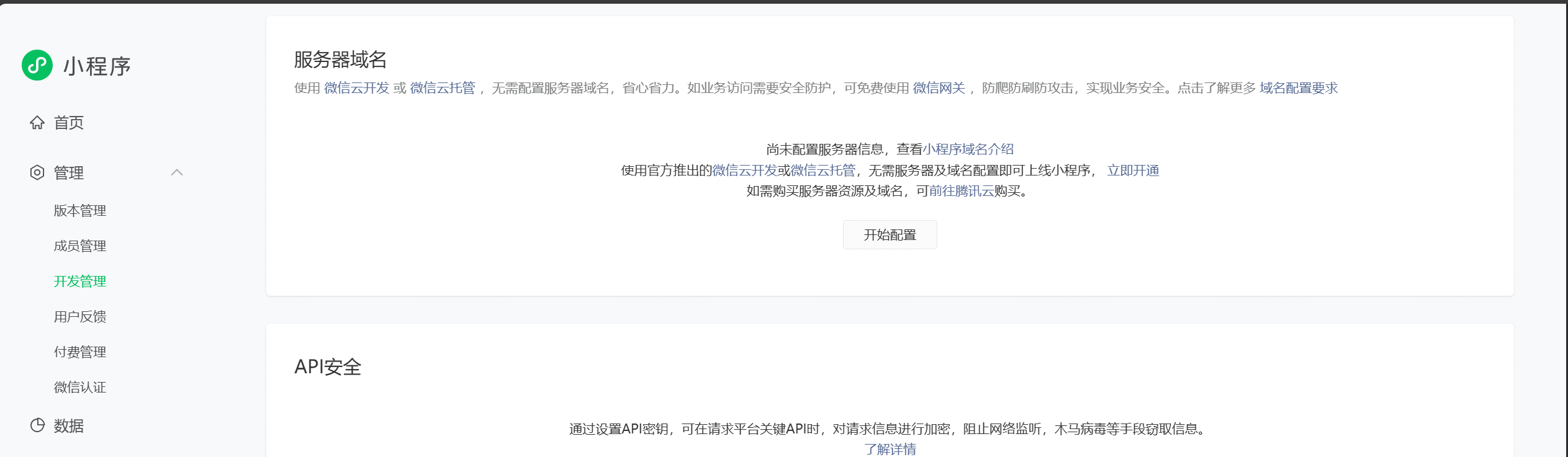
Task: Click 微信云开发 link in the 使用官方推出的 line
Action: click(x=745, y=171)
